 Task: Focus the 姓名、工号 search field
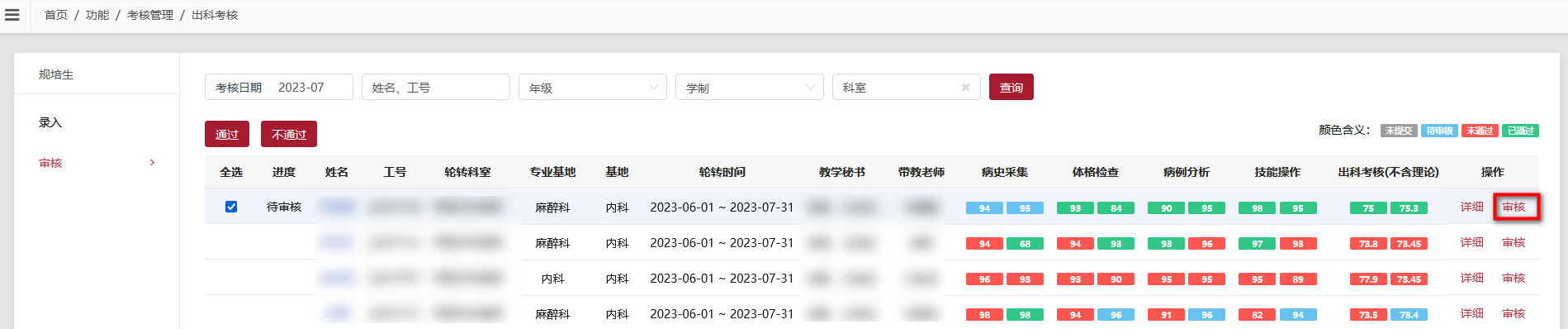(436, 87)
